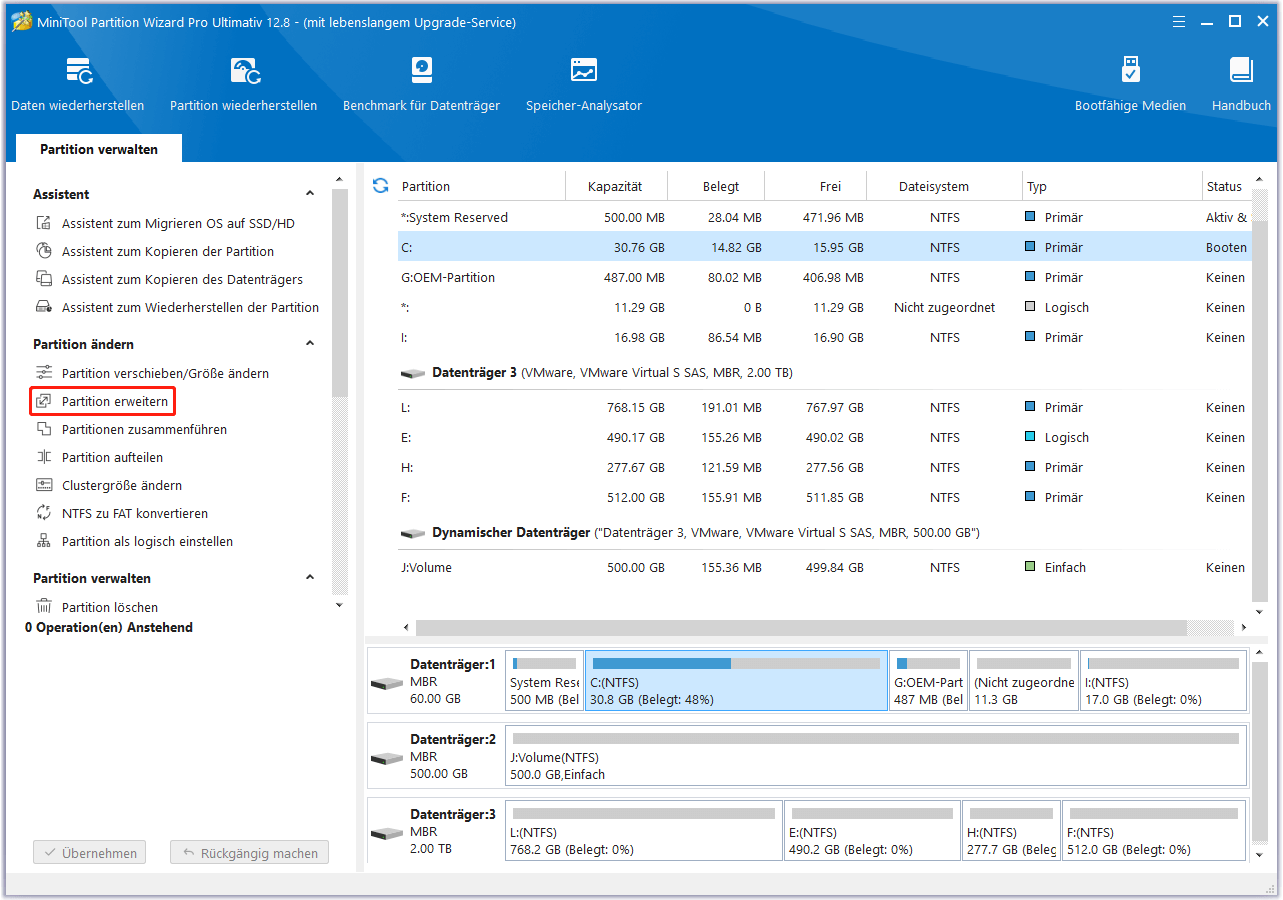Click the Übernehmen button
Screen dimensions: 1283x900
(89, 853)
